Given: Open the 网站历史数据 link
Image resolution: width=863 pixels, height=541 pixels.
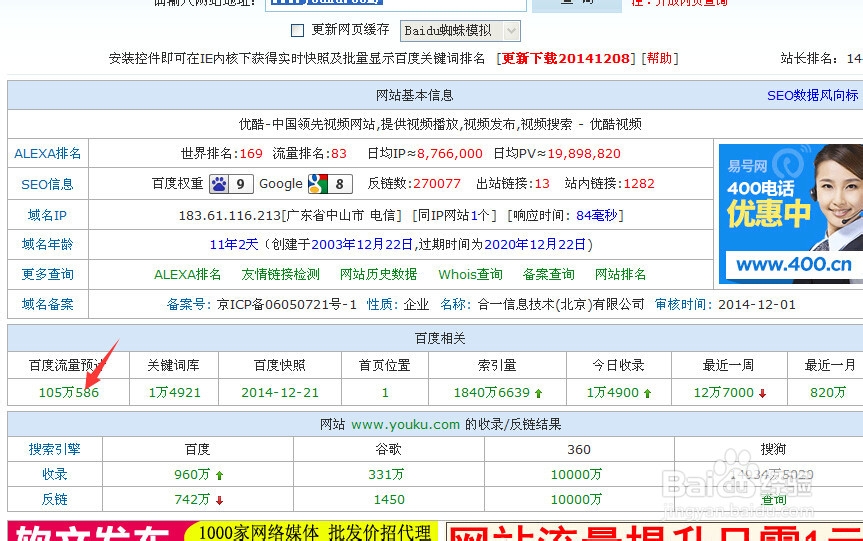Looking at the screenshot, I should (378, 274).
